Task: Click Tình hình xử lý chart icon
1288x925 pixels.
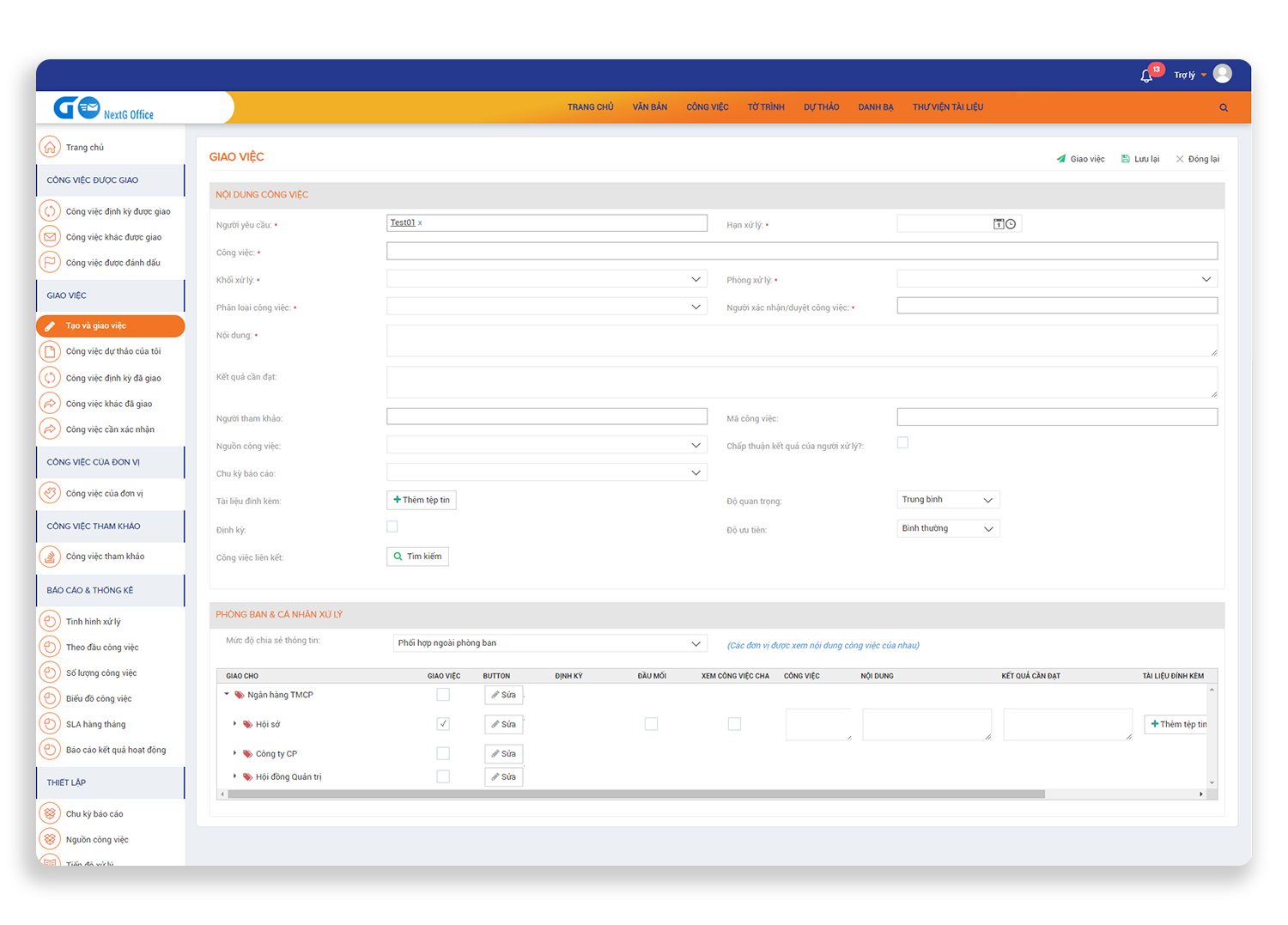Action: 50,621
